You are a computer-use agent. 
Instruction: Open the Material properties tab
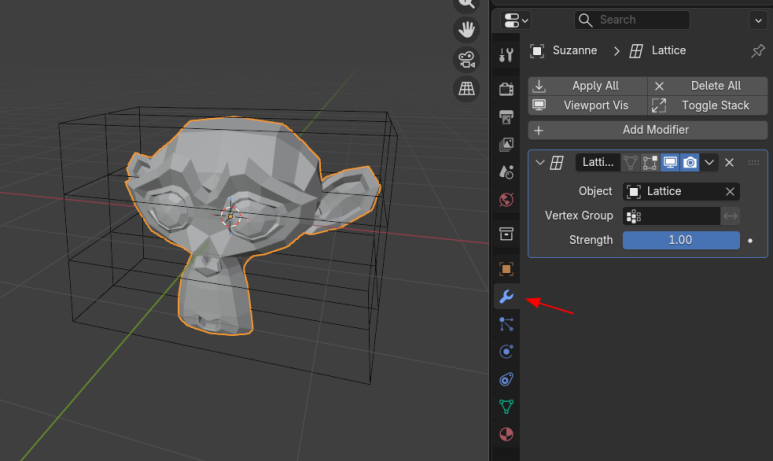click(x=506, y=434)
